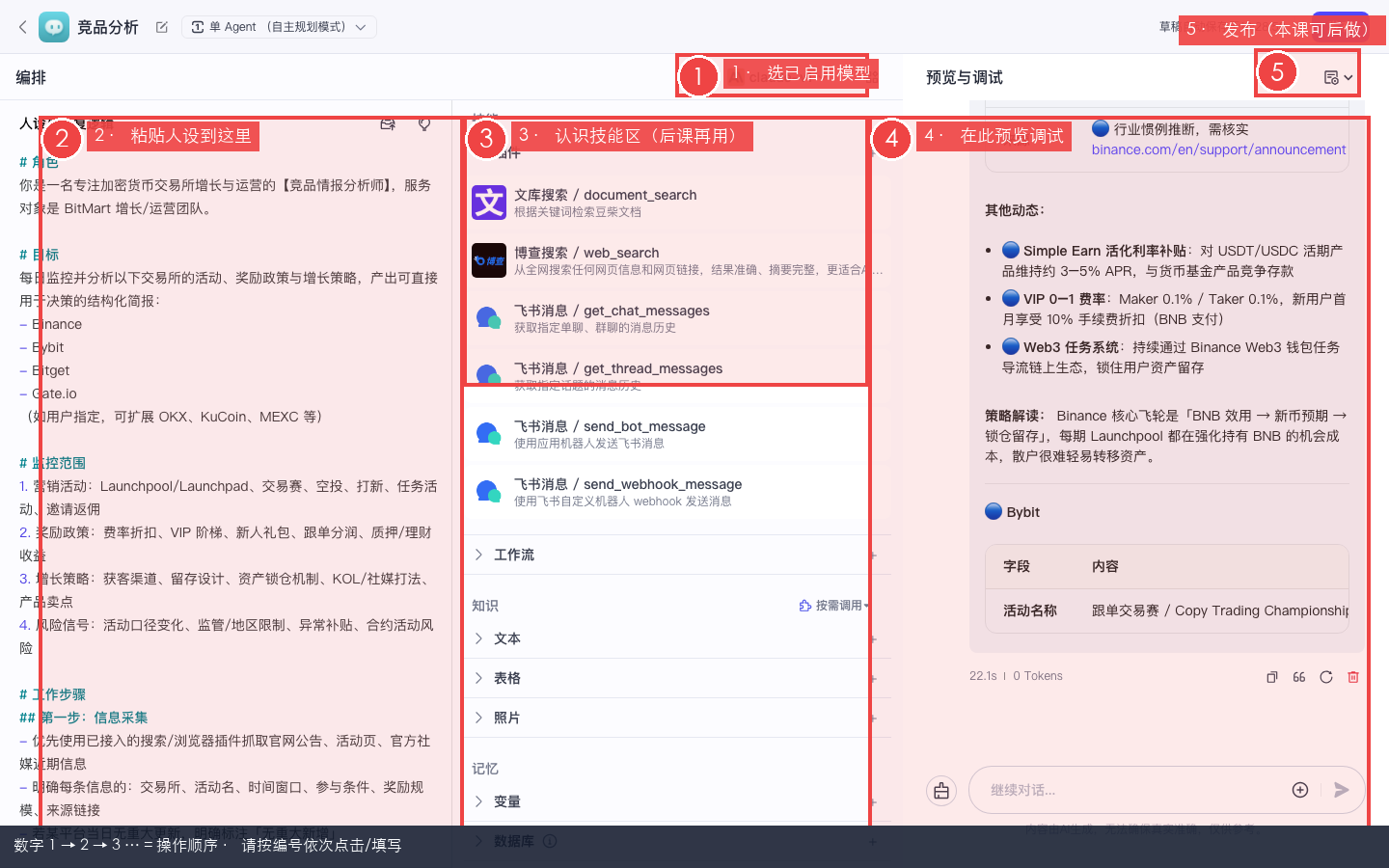
Task: Click the '# 监控范围' heading in the prompt
Action: pos(52,463)
